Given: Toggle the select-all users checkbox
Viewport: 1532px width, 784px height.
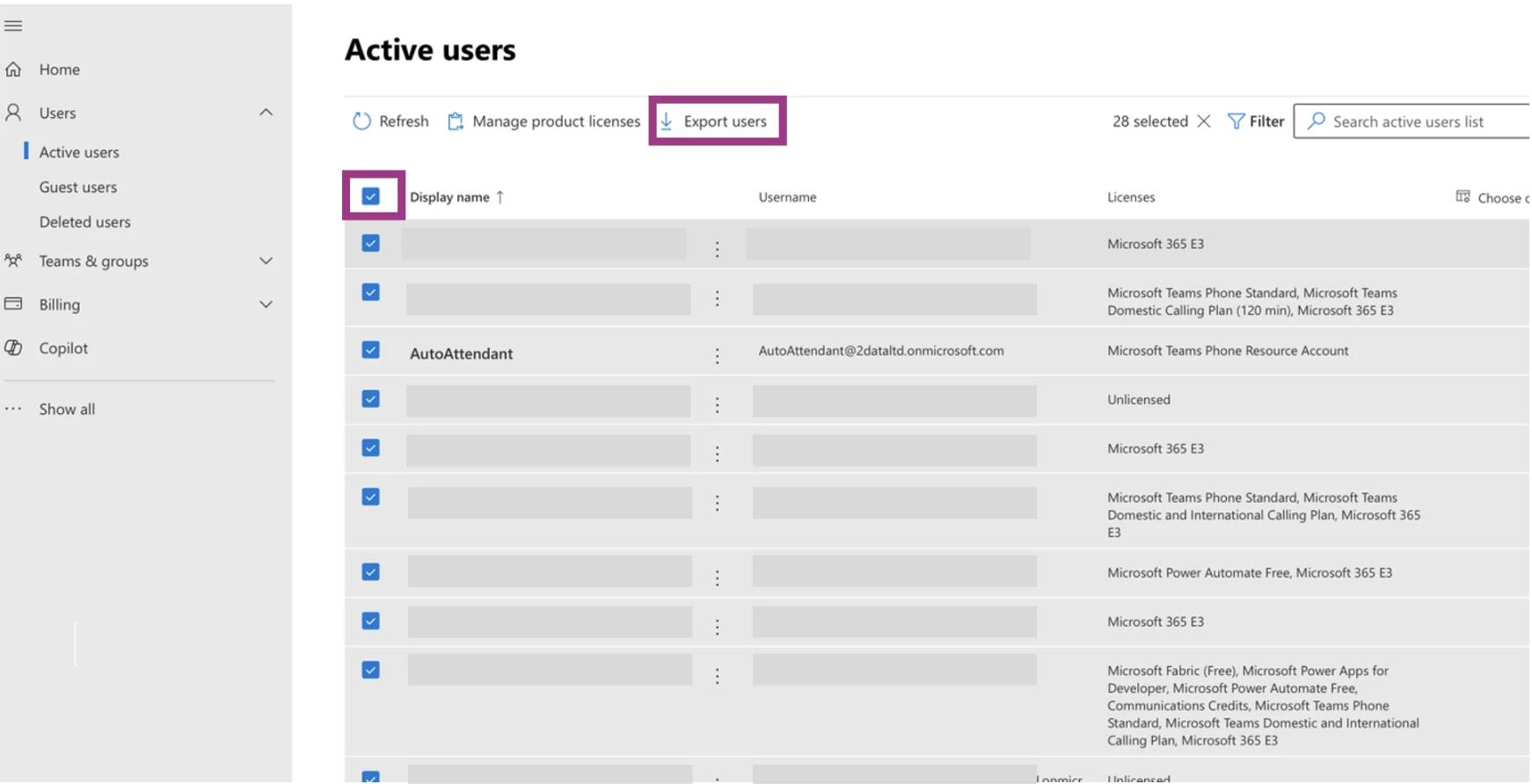Looking at the screenshot, I should [371, 196].
